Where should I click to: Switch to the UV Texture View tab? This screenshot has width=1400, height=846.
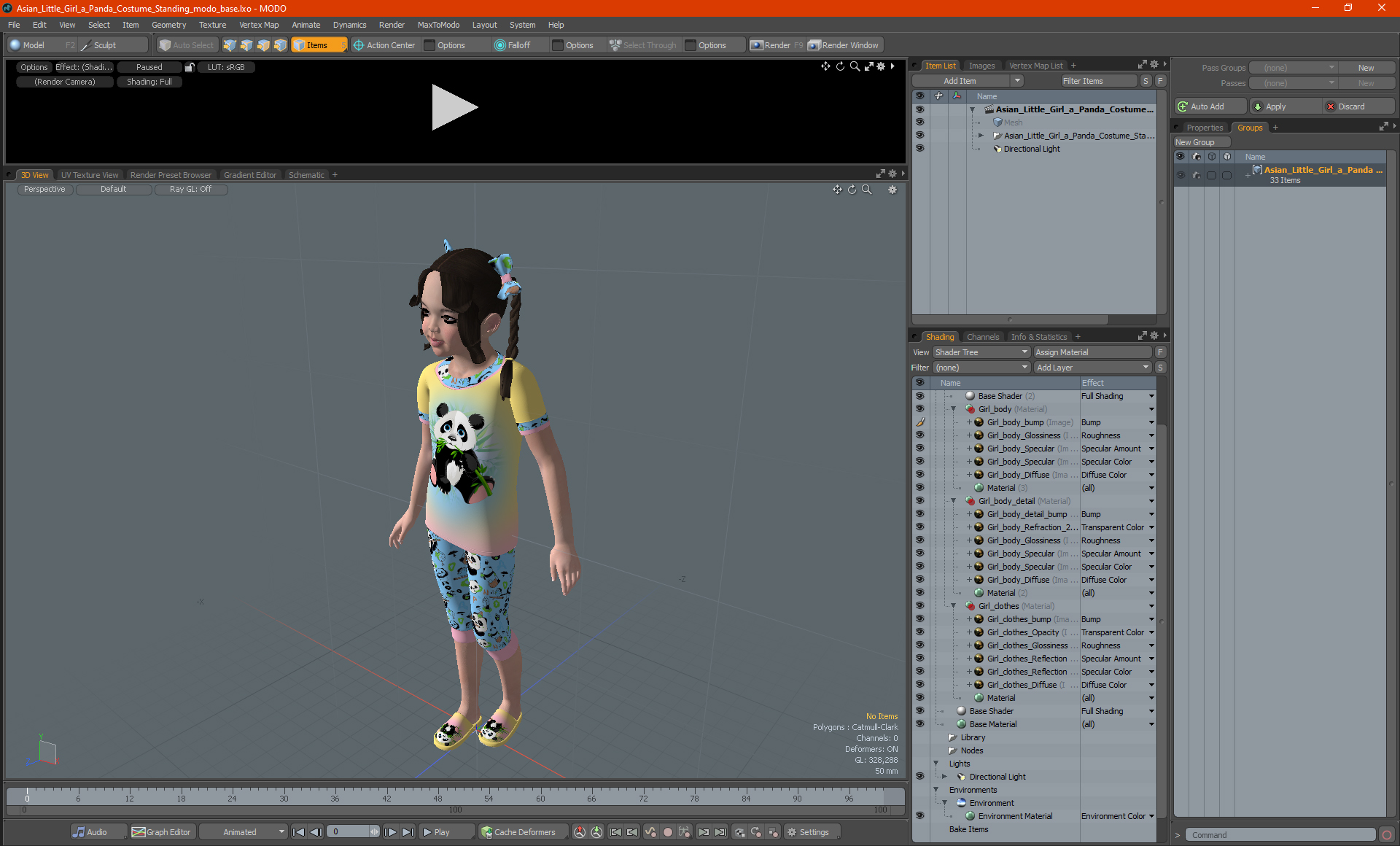point(89,175)
